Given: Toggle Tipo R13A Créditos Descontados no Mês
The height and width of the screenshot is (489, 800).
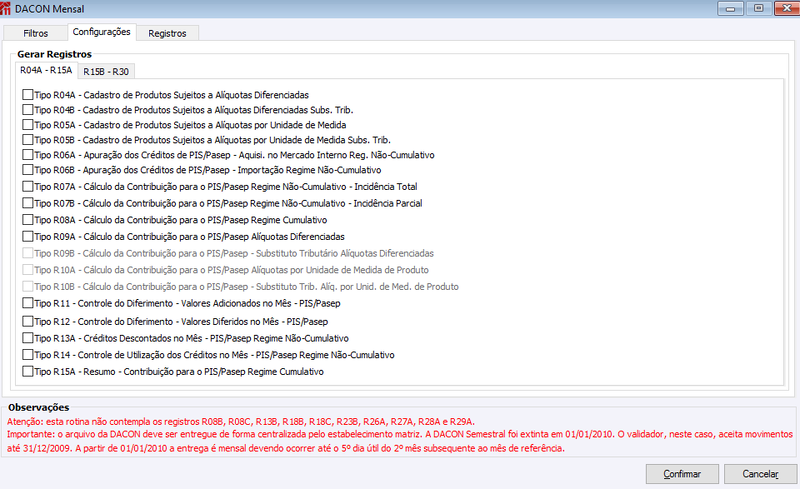Looking at the screenshot, I should click(x=28, y=338).
